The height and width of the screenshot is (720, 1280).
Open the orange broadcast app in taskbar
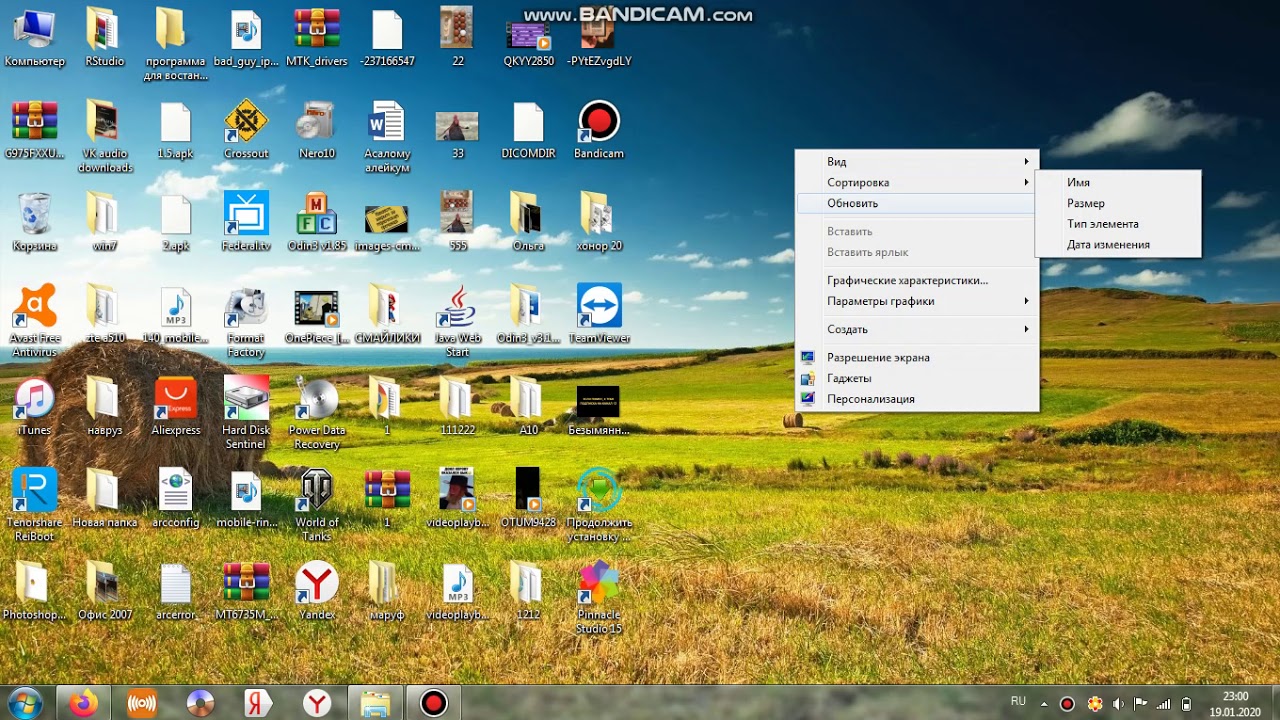[x=142, y=703]
